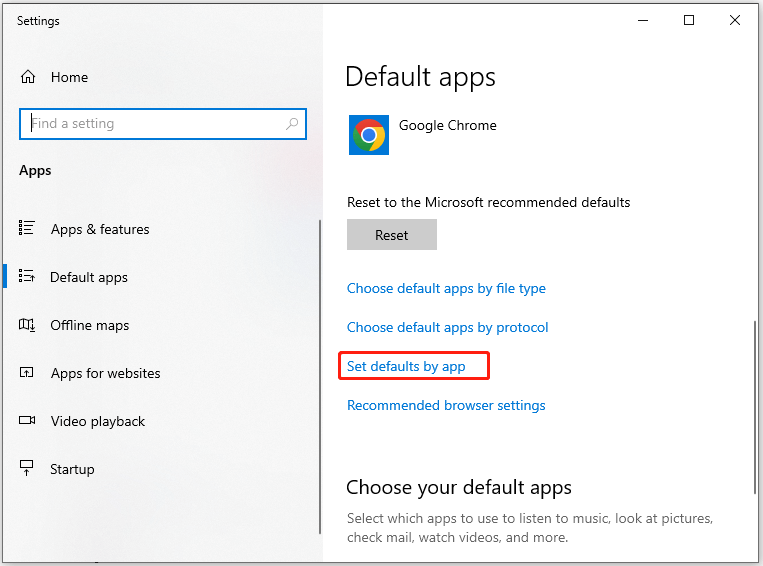Open Choose default apps by protocol
Viewport: 763px width, 566px height.
click(x=448, y=327)
